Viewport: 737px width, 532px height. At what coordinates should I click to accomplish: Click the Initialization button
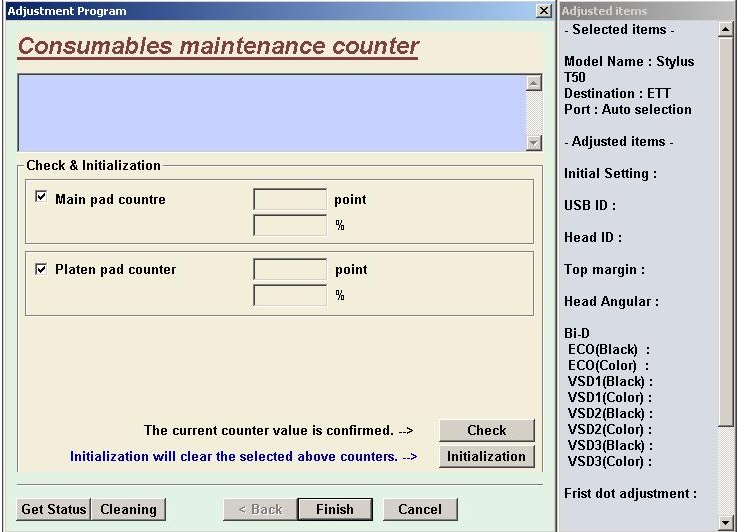486,456
